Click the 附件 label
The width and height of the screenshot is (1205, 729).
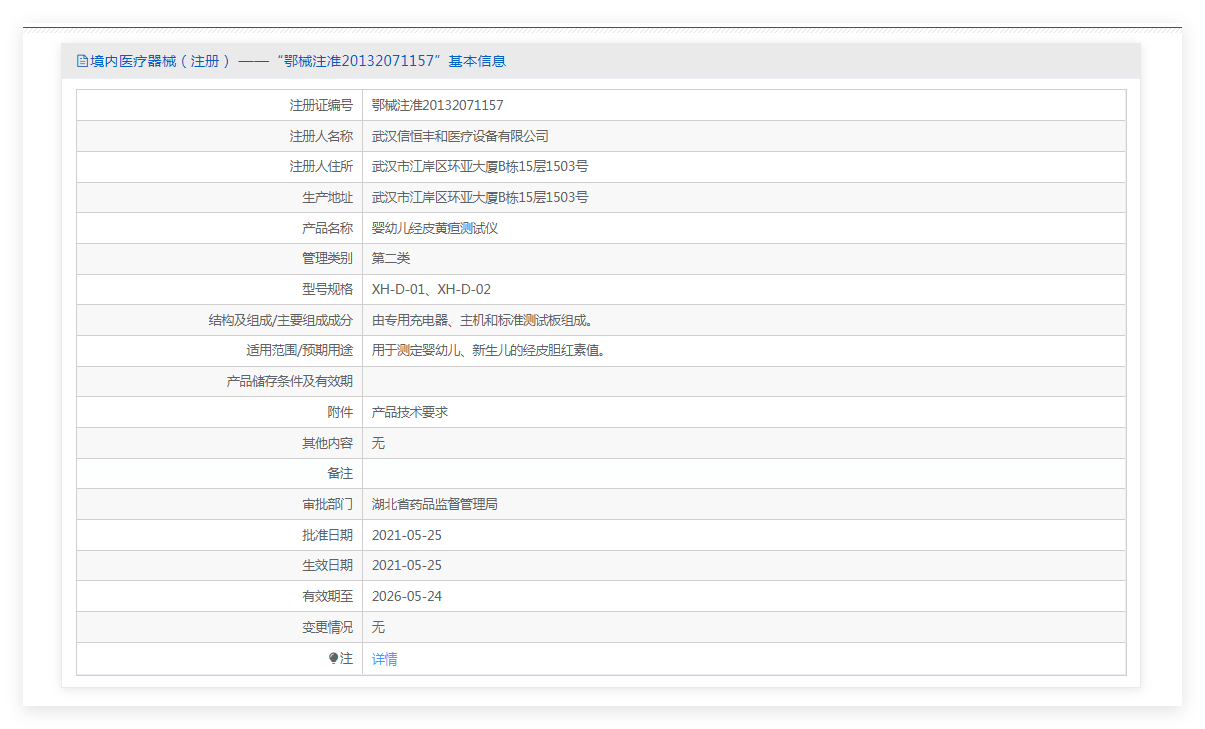click(x=340, y=412)
